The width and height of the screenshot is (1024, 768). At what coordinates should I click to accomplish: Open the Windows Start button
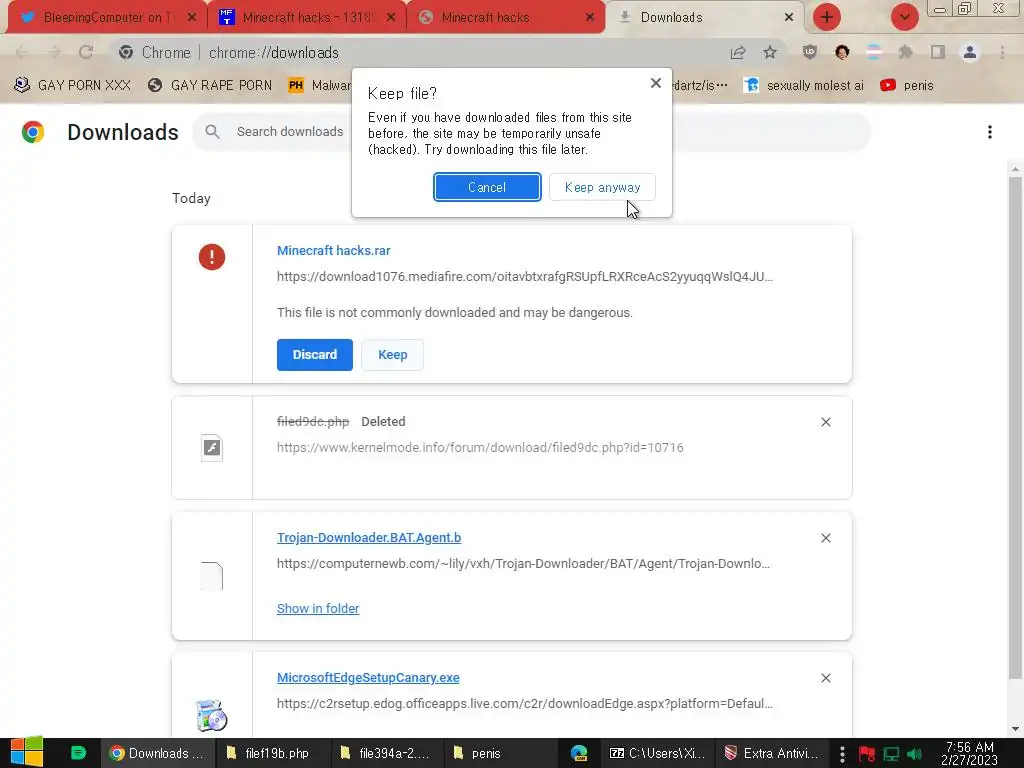click(x=26, y=753)
